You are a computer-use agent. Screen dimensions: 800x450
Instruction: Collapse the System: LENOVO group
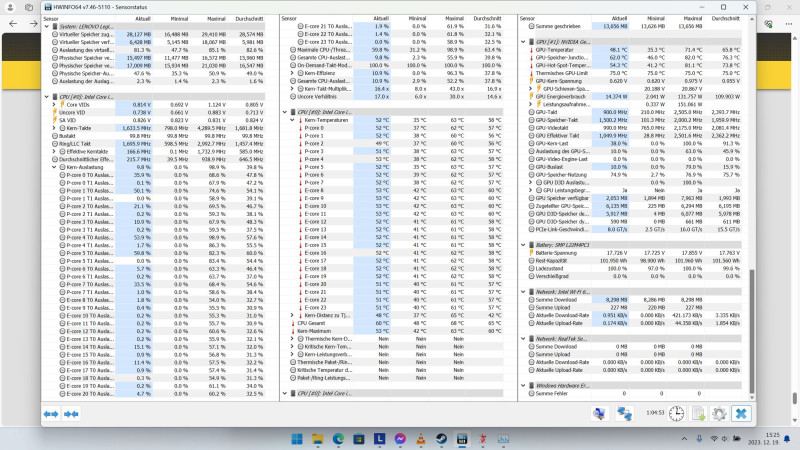click(x=47, y=26)
